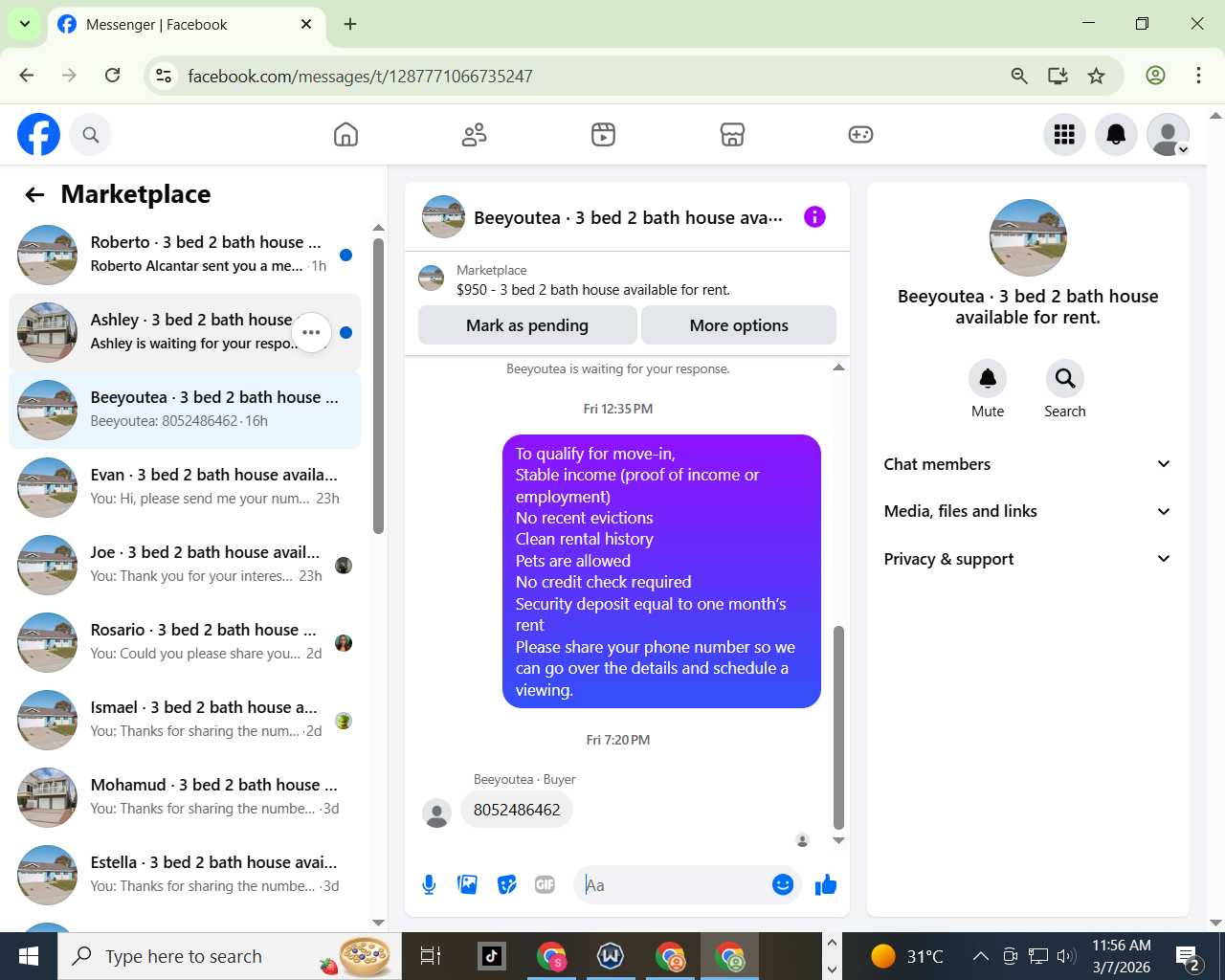
Task: Open TikTok from the taskbar
Action: pyautogui.click(x=492, y=955)
